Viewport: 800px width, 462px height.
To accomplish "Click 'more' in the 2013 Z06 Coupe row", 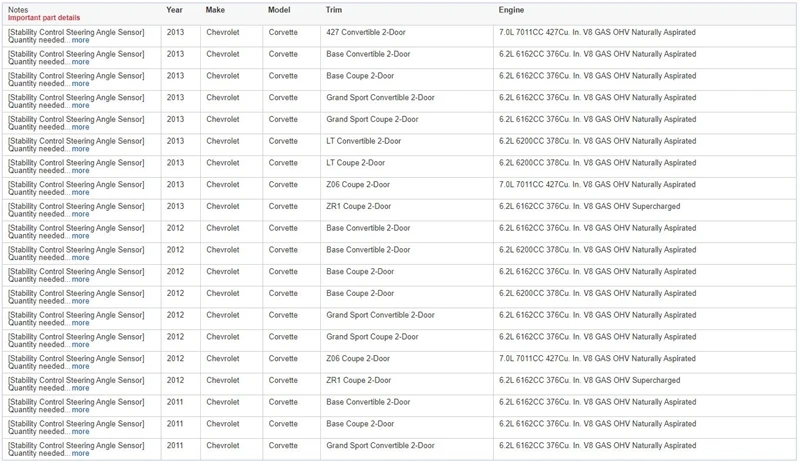I will pyautogui.click(x=80, y=193).
